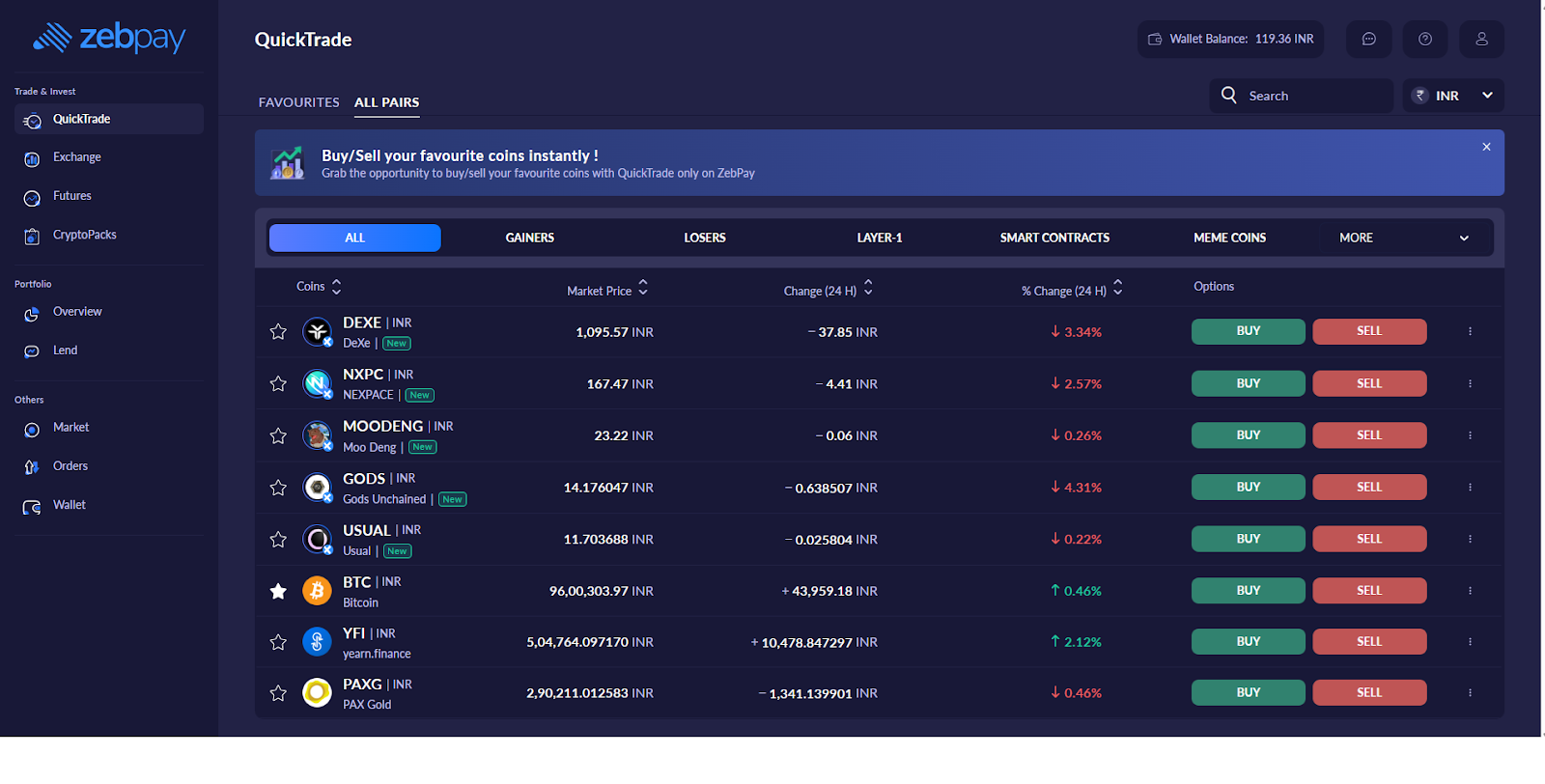Favourite the PAXG coin star

pos(278,693)
